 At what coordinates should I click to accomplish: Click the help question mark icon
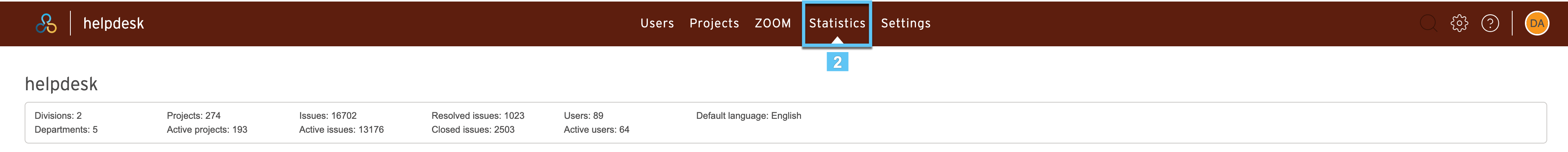[1490, 23]
